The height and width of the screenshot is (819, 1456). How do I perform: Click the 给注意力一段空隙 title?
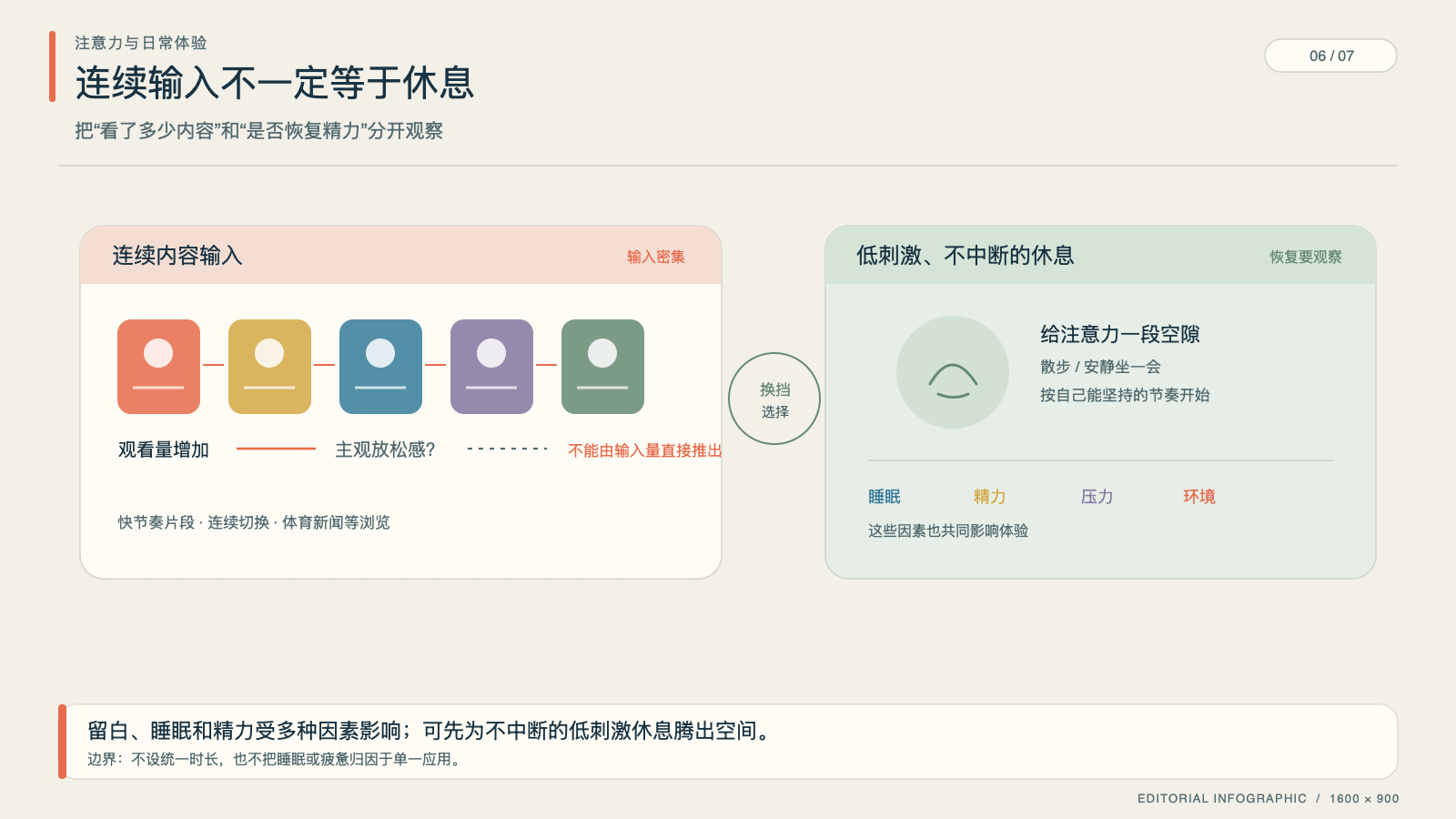[x=1120, y=335]
